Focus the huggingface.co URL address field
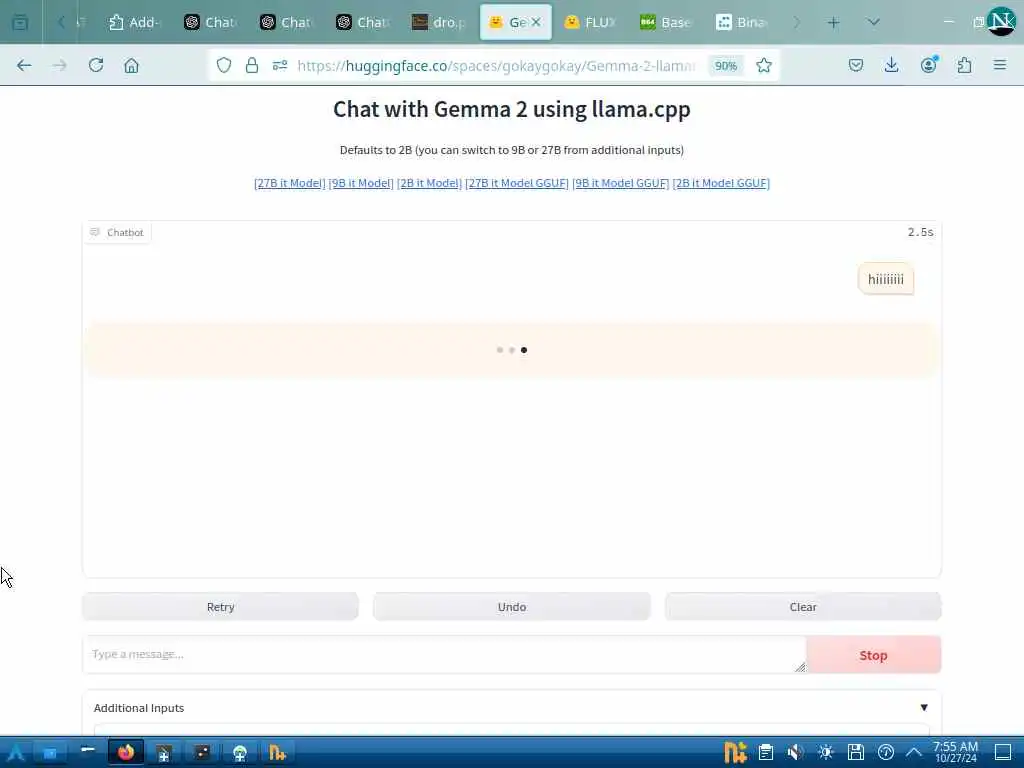The height and width of the screenshot is (768, 1024). tap(496, 65)
